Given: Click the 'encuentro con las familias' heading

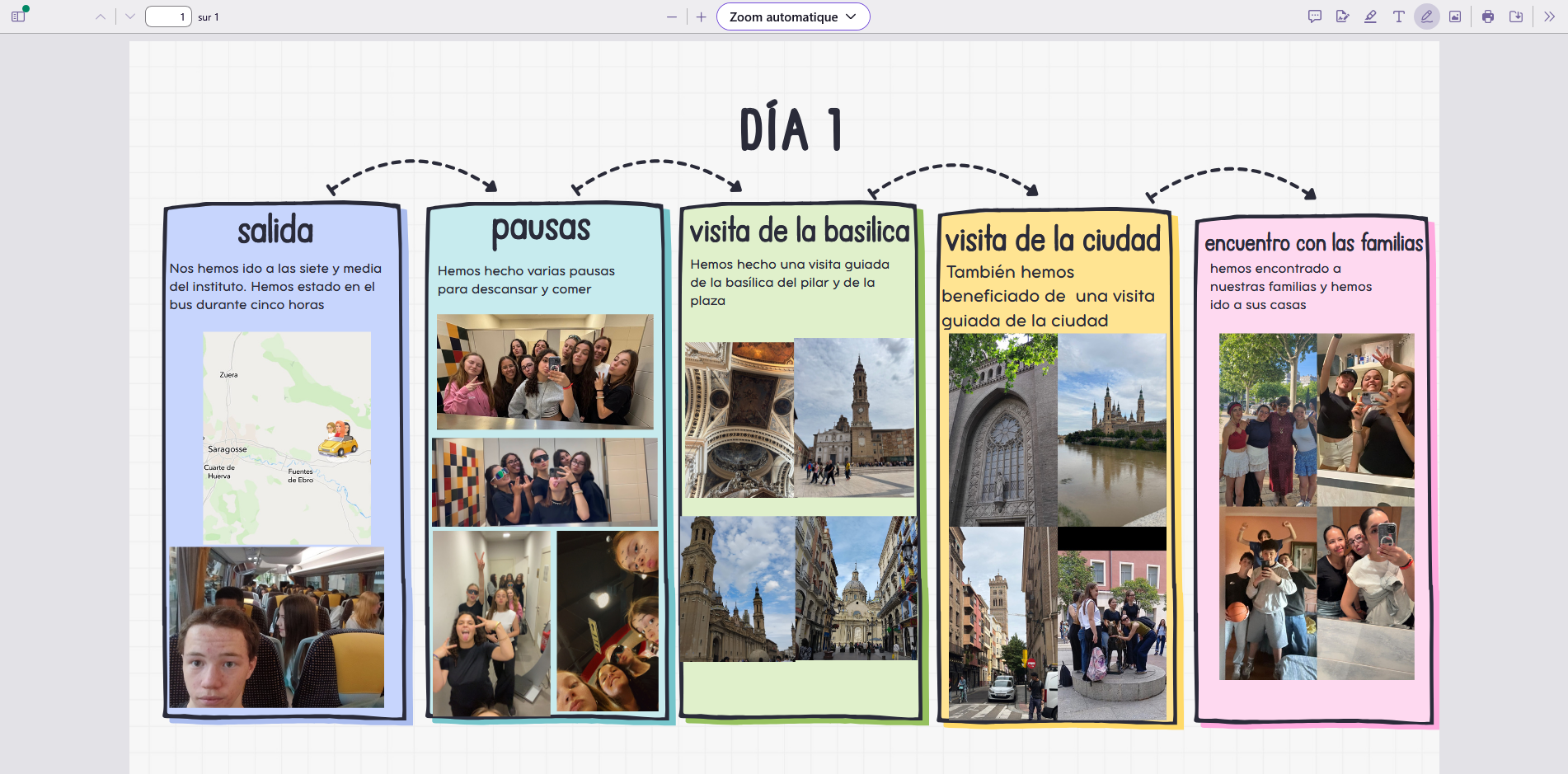Looking at the screenshot, I should coord(1314,243).
